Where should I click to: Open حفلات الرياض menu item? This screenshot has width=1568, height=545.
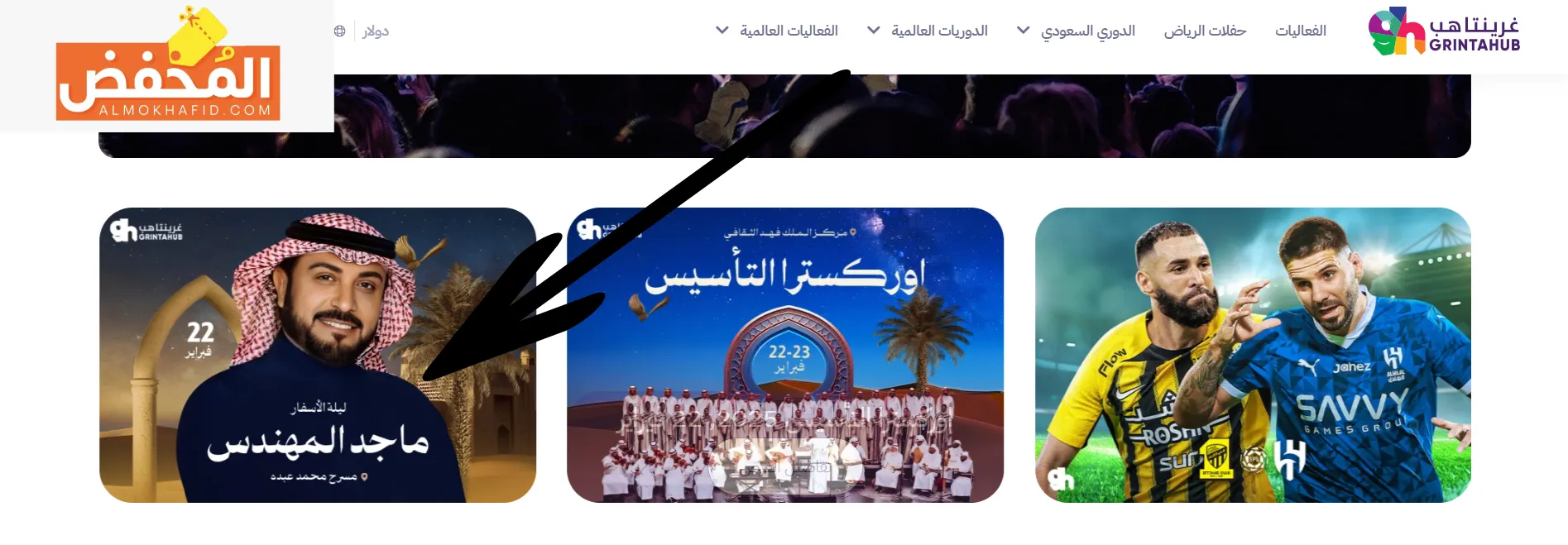point(1205,31)
